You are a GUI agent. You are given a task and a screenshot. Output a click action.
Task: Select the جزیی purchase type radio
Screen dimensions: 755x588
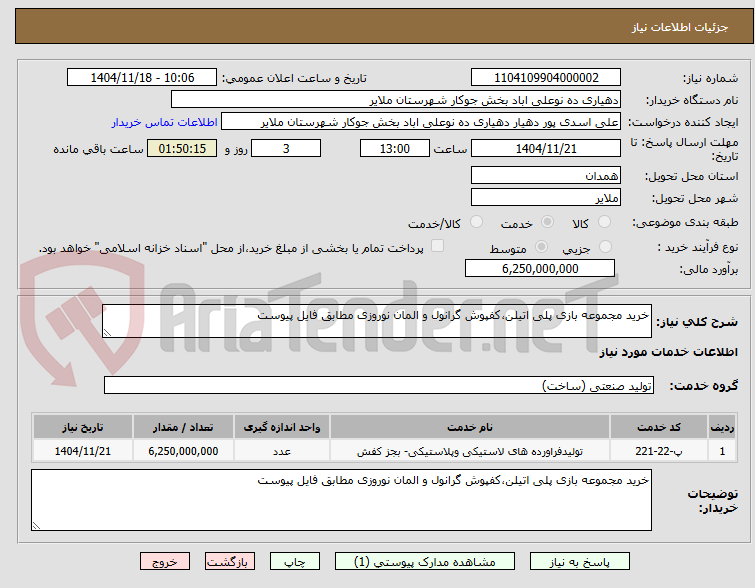click(x=605, y=247)
